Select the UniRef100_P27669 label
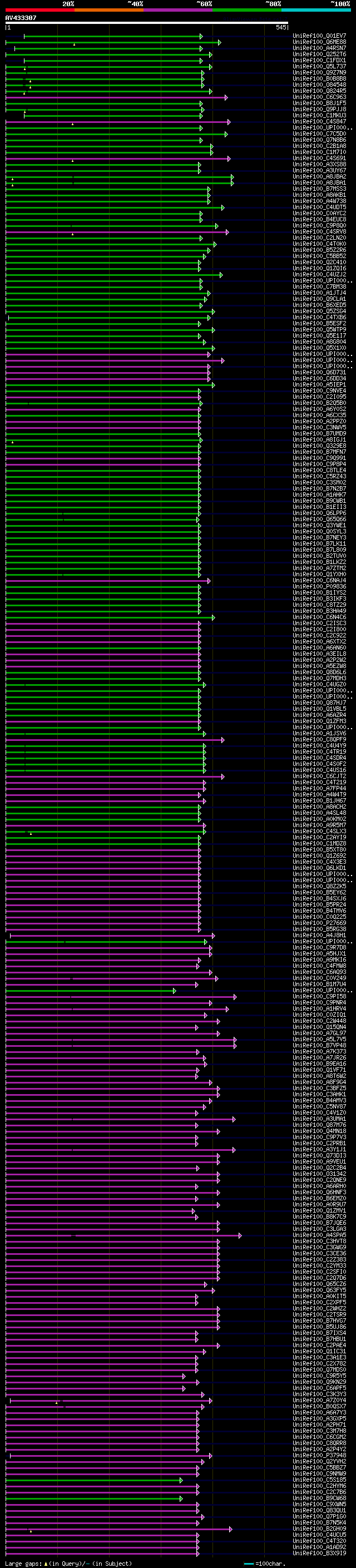356x1568 pixels. (x=319, y=923)
